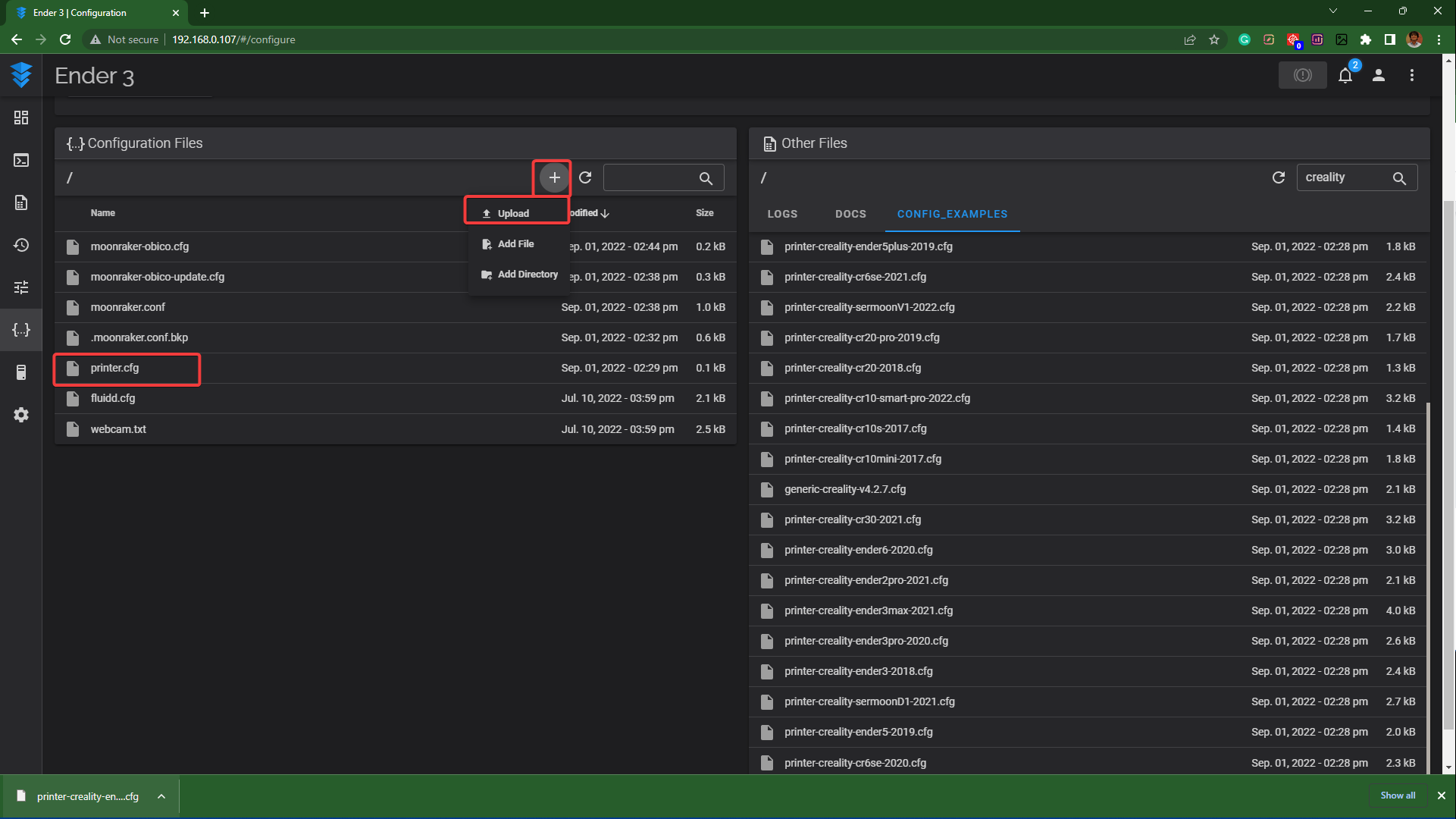Reload the browser page
The width and height of the screenshot is (1456, 819).
[x=65, y=39]
